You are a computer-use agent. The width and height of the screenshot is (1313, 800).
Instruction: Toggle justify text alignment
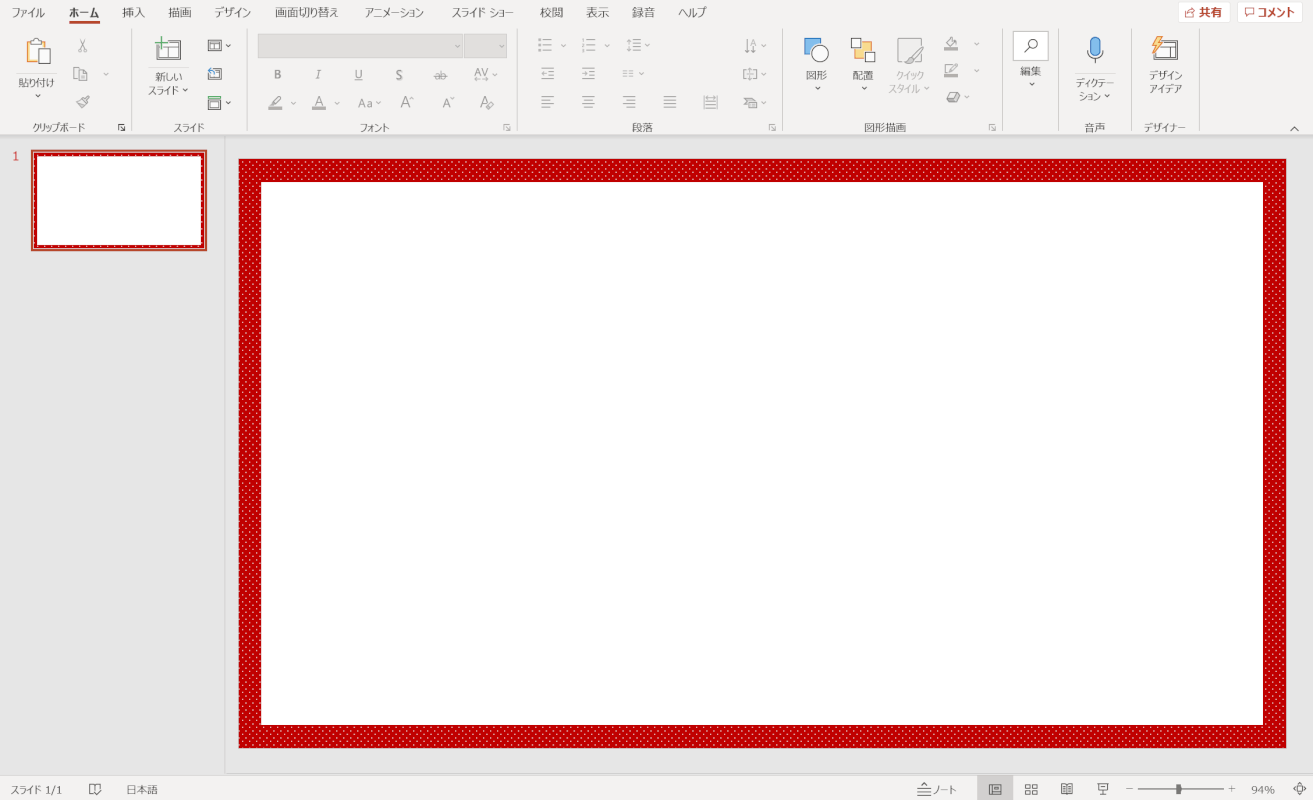pos(670,102)
